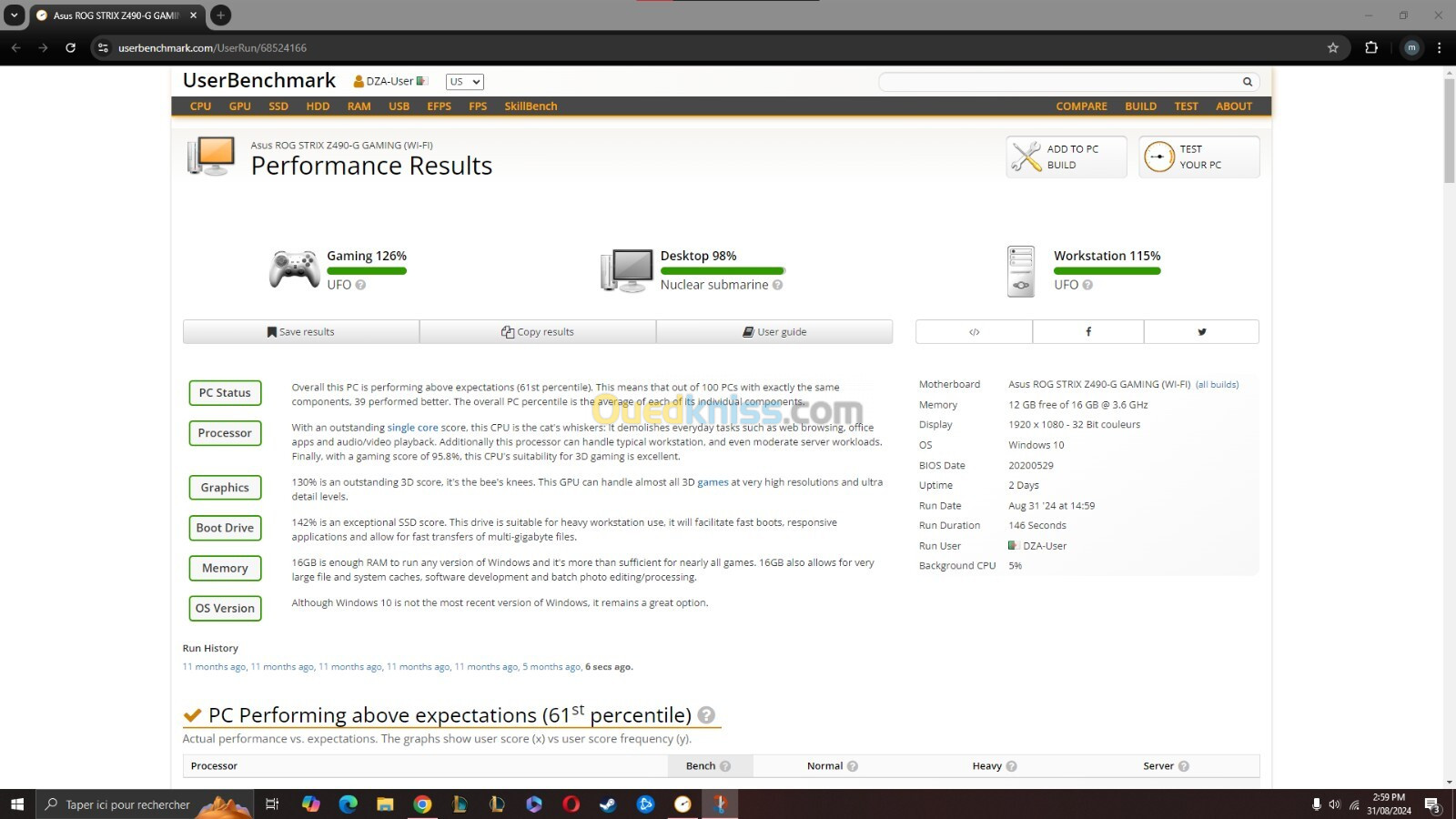Open the '5 months ago' run history link
The width and height of the screenshot is (1456, 819).
551,667
